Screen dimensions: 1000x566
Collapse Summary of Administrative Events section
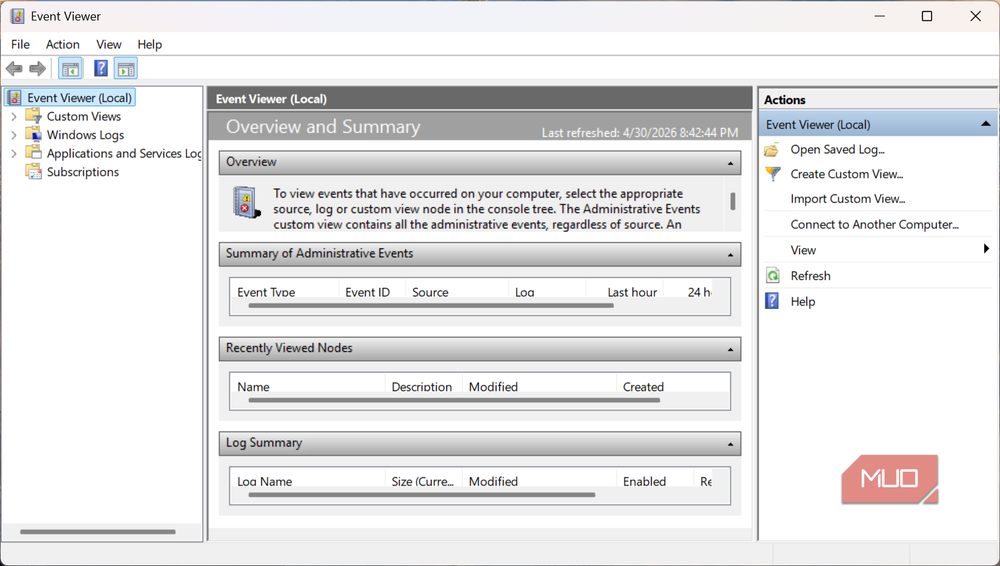click(730, 255)
